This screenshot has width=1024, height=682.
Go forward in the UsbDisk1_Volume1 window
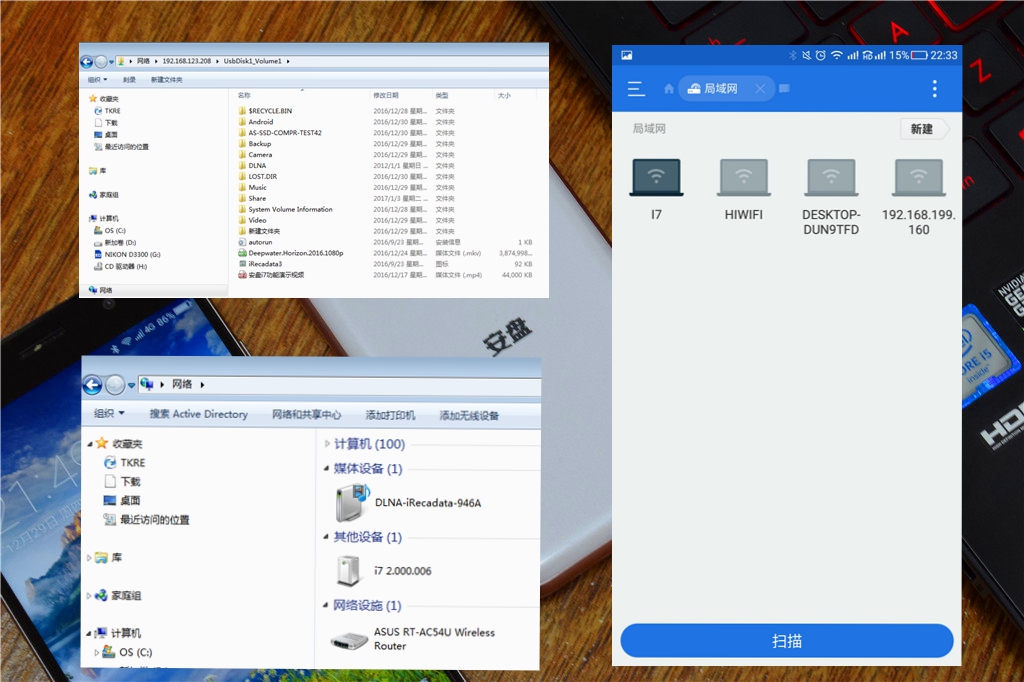point(101,61)
